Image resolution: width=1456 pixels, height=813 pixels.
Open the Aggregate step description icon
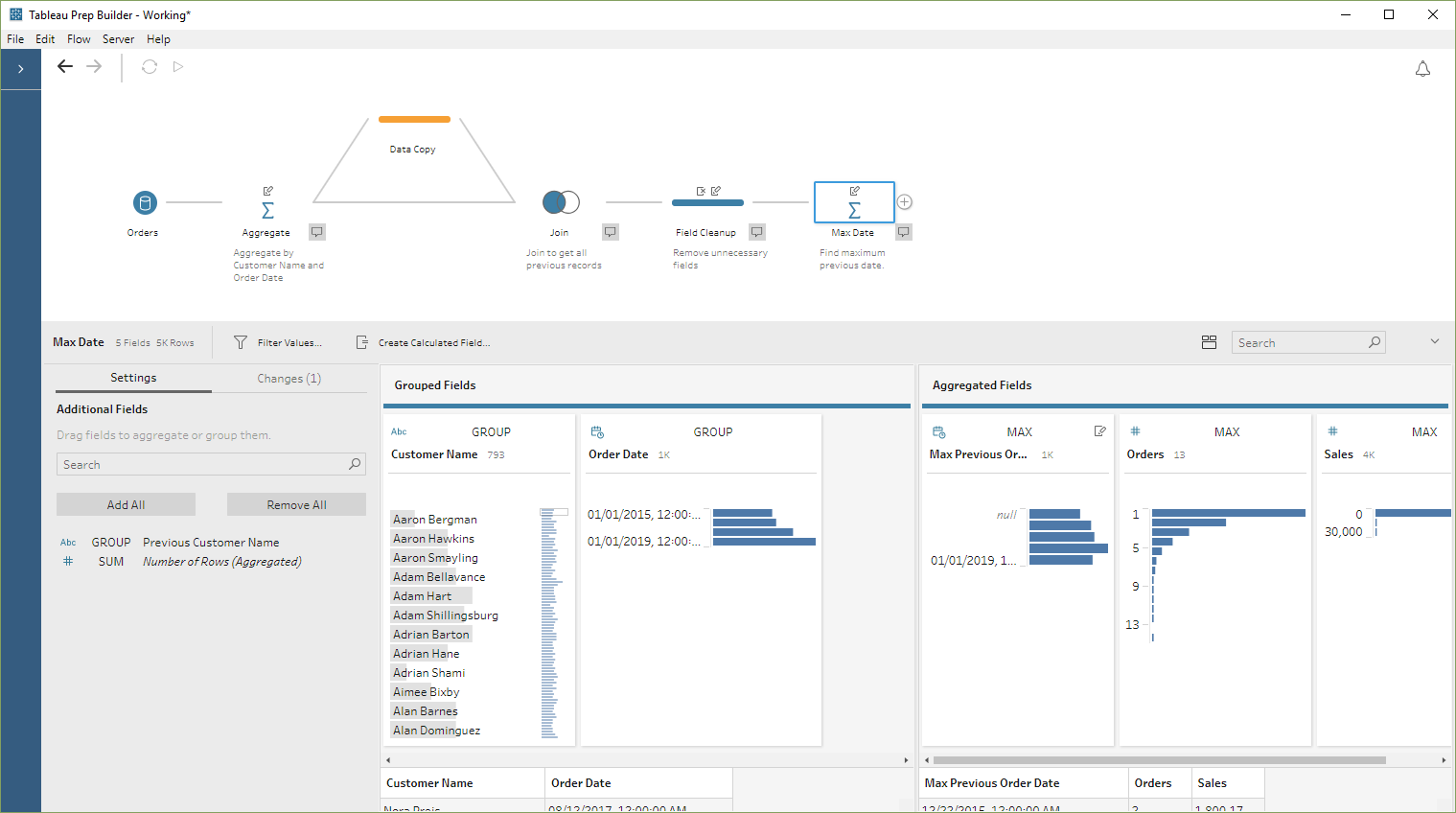[317, 232]
